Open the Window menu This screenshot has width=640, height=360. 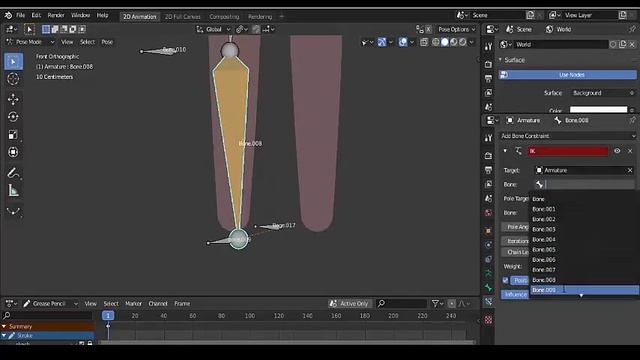tap(80, 16)
